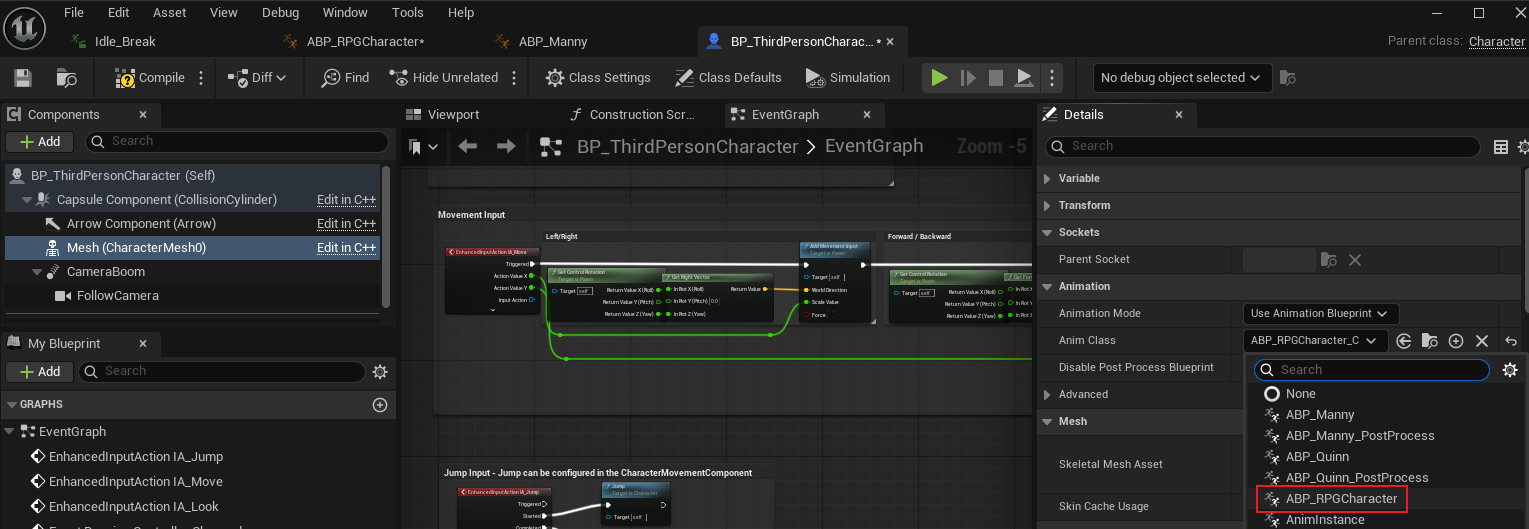Open Details property matrix grid icon
1529x529 pixels.
point(1501,147)
